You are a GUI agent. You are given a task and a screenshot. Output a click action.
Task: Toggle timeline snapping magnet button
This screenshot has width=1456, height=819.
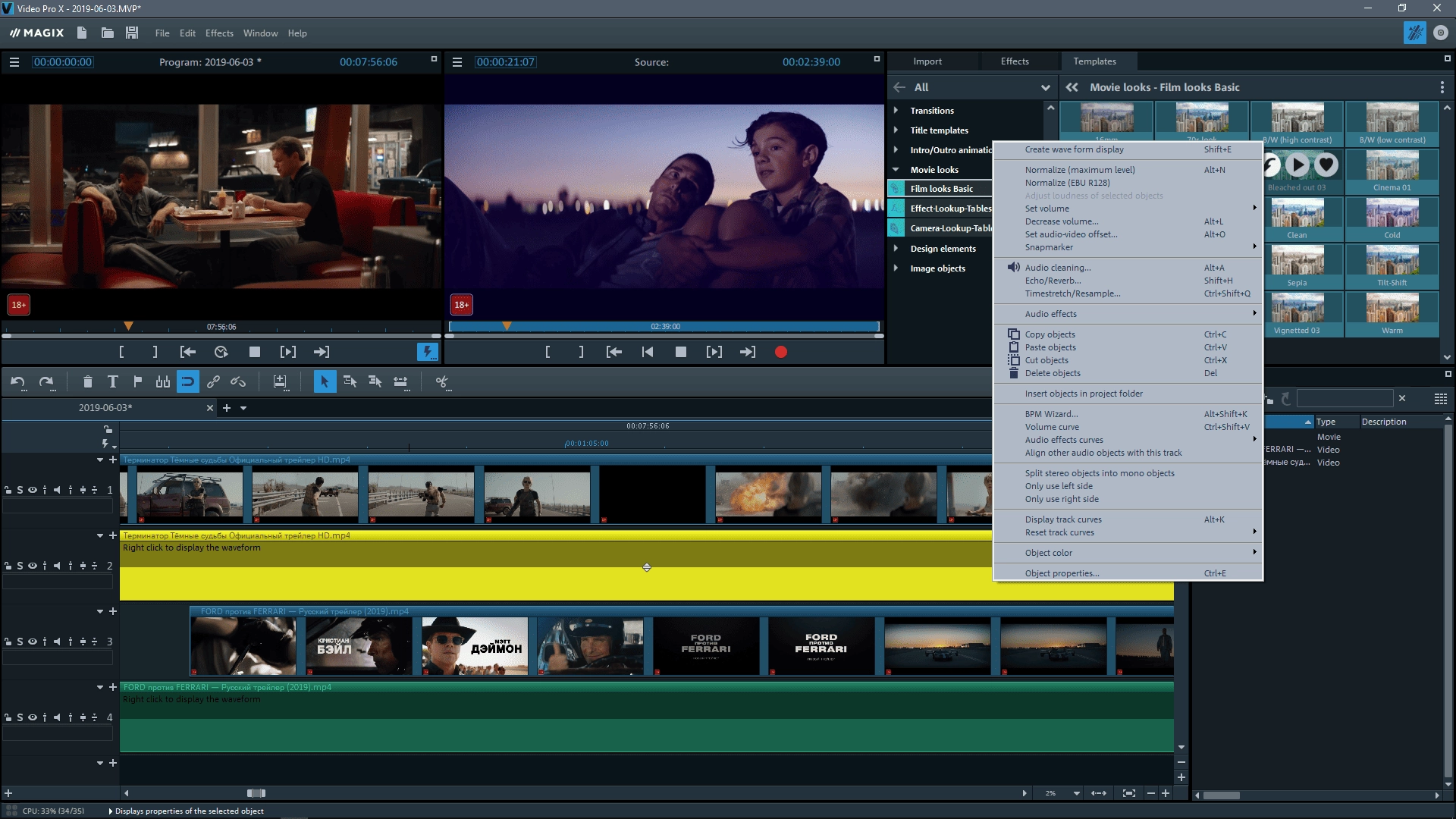tap(188, 382)
